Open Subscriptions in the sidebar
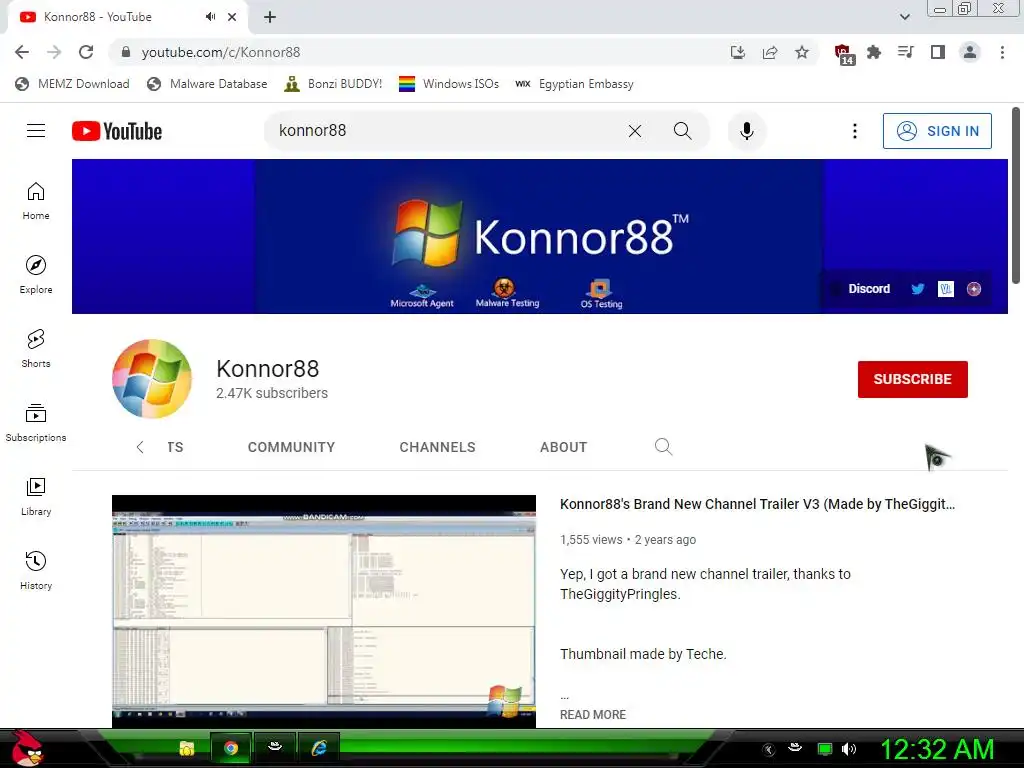 (x=36, y=423)
